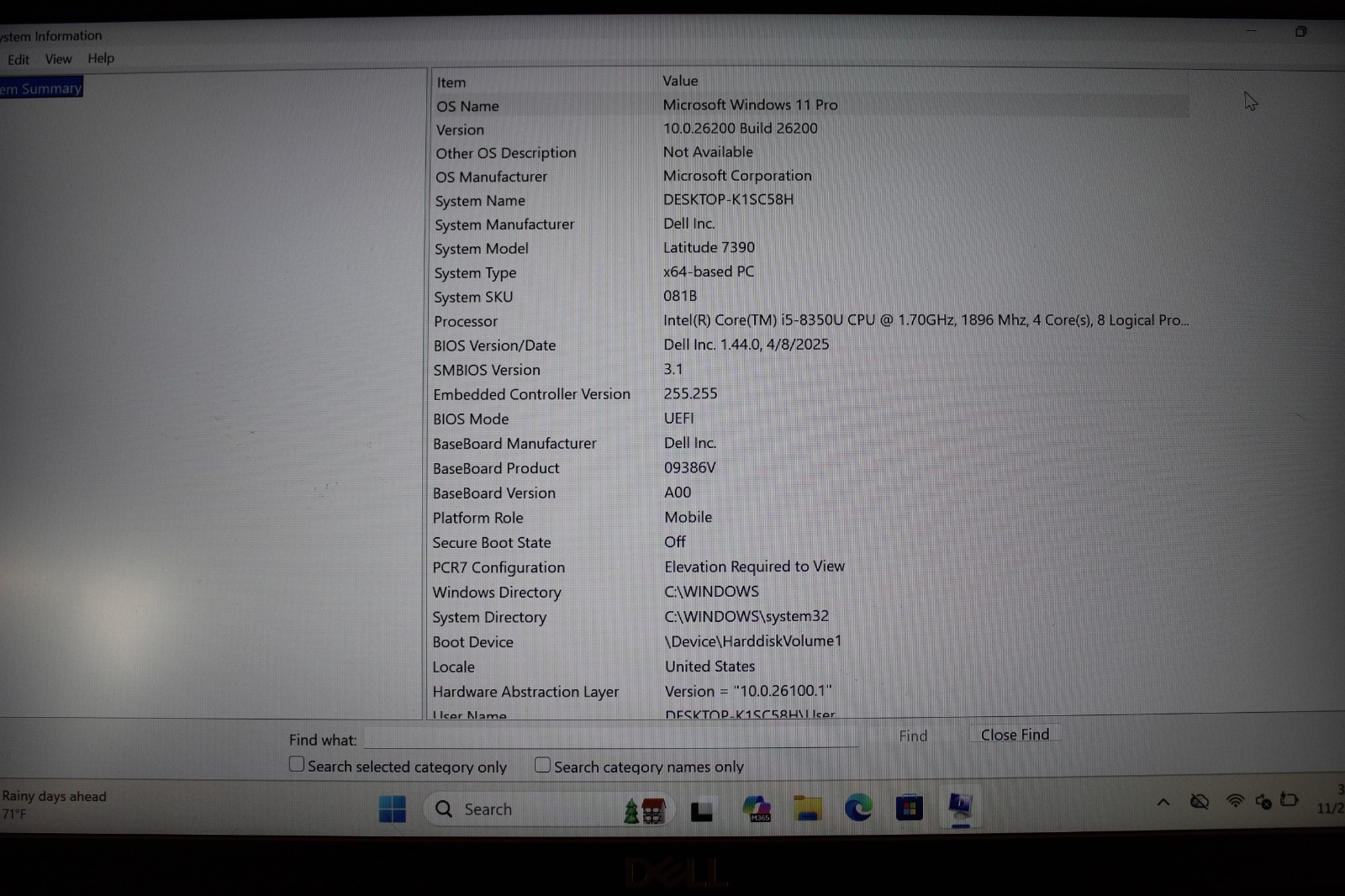The height and width of the screenshot is (896, 1345).
Task: Click the search magnifier icon in taskbar
Action: 444,809
